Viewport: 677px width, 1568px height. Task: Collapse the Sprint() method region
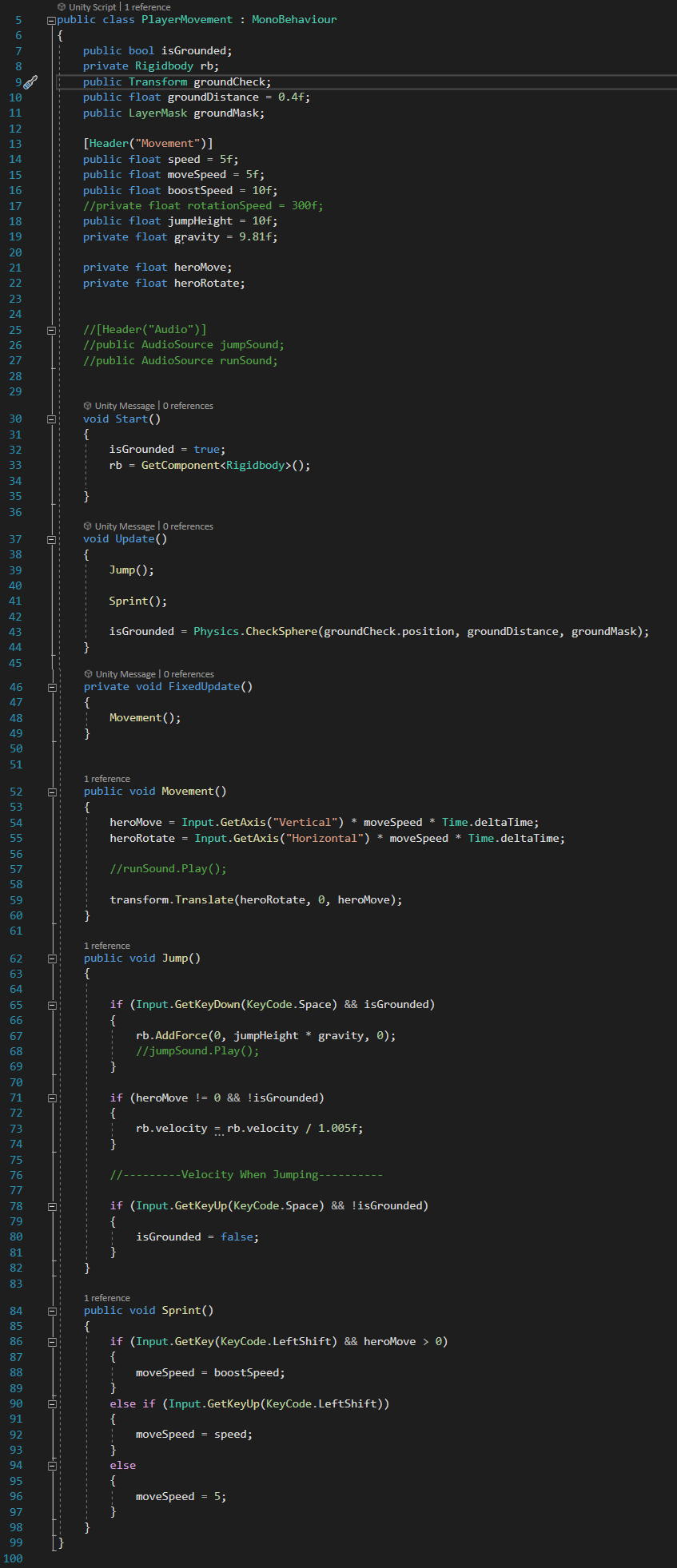coord(51,1311)
